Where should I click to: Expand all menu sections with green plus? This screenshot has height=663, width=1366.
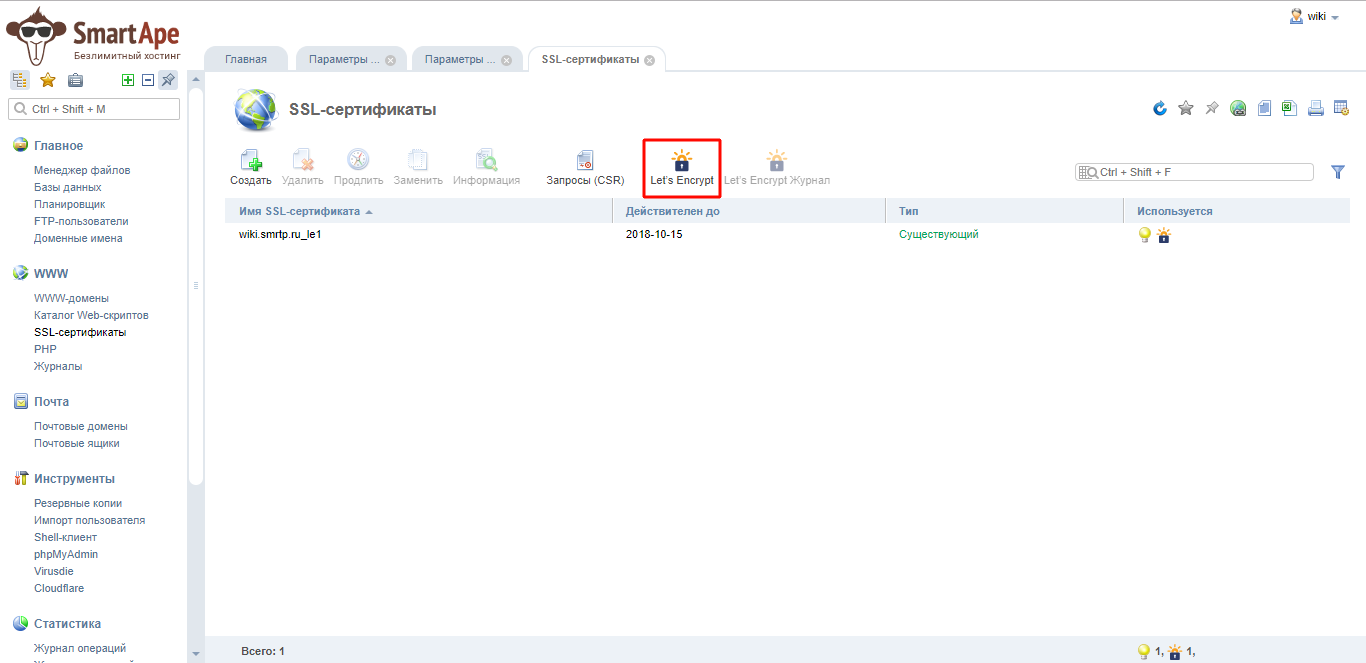127,80
